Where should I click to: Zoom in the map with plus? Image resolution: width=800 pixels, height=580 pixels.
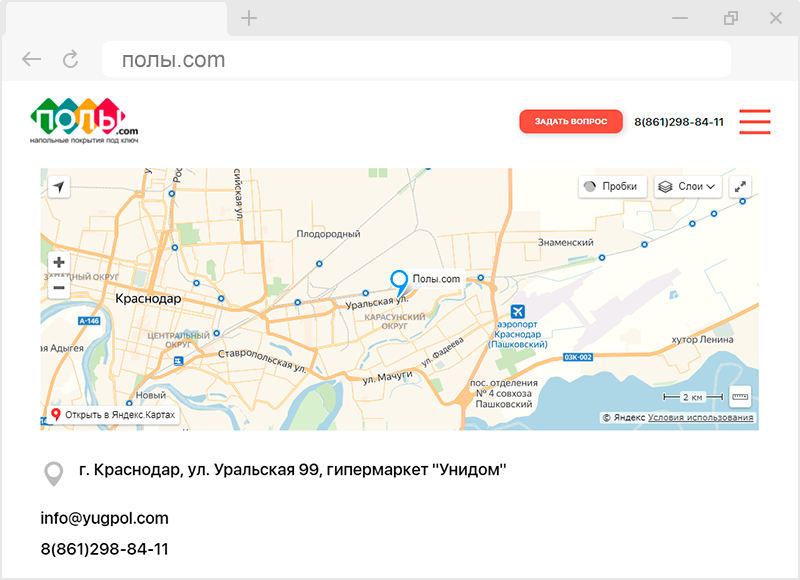(59, 262)
